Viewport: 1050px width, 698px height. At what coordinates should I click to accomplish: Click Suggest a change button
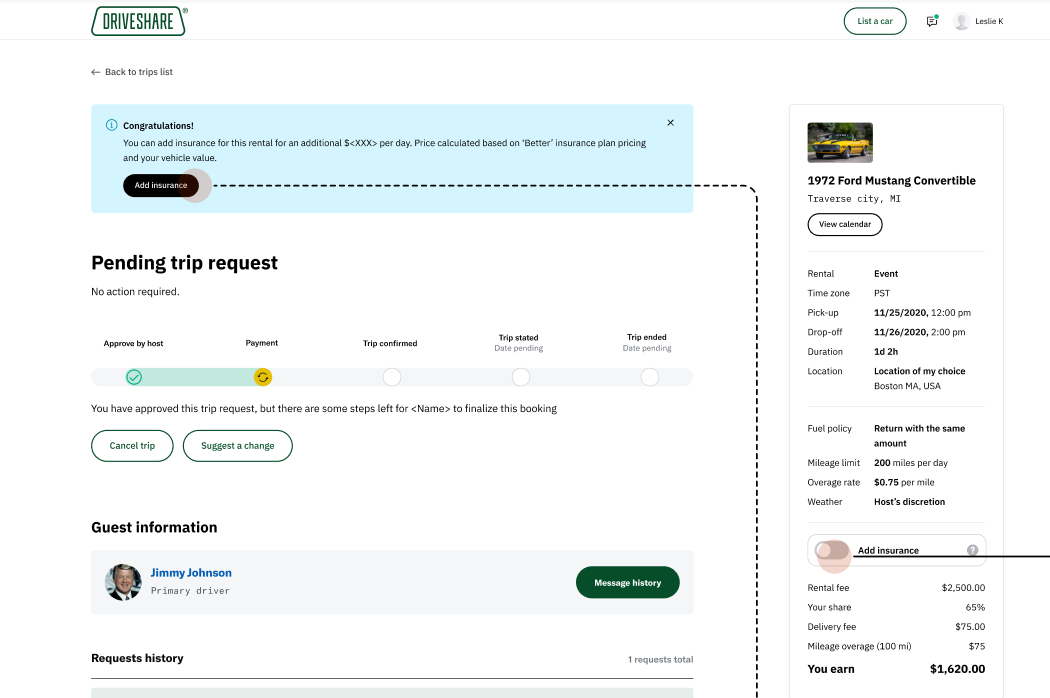[238, 445]
